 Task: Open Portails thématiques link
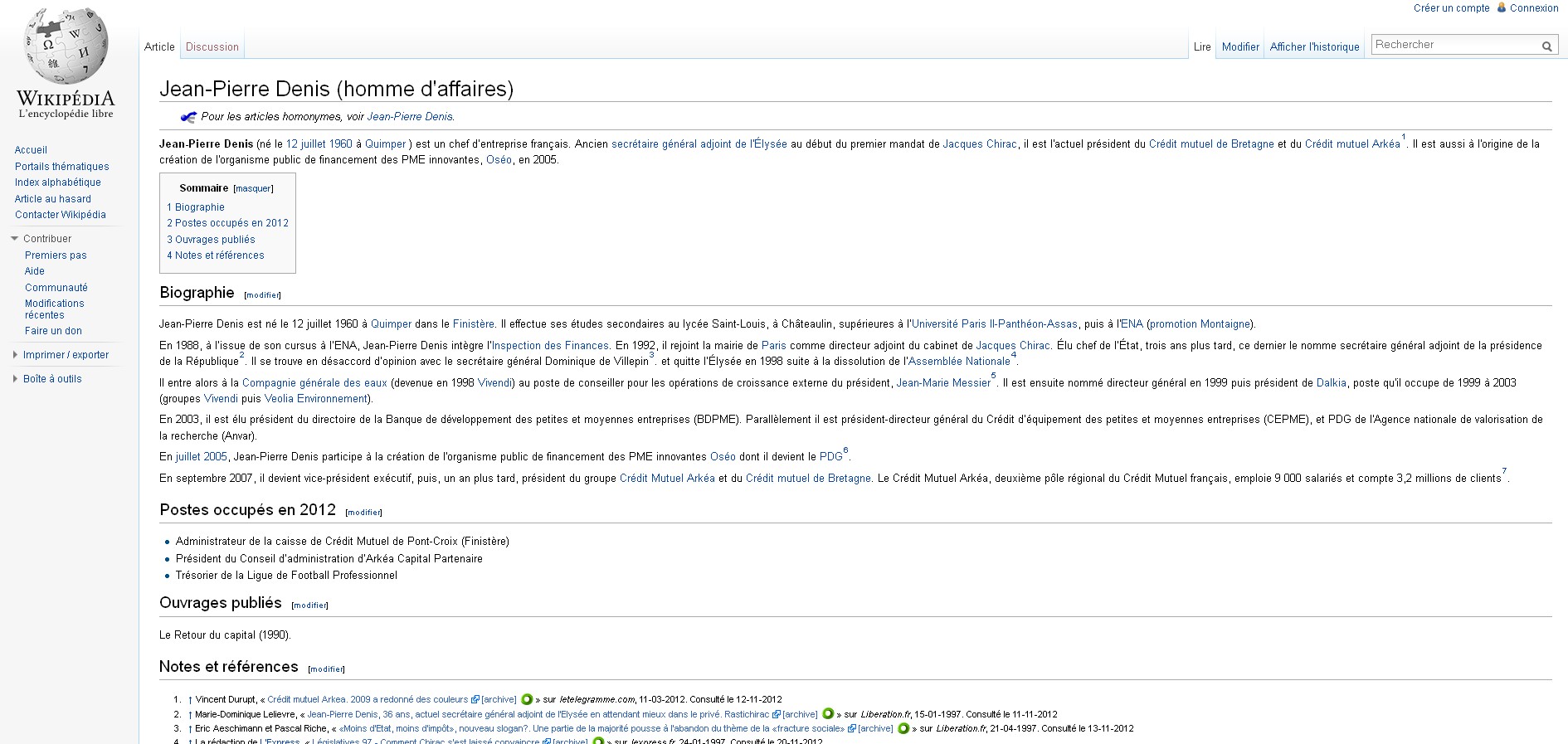click(61, 167)
